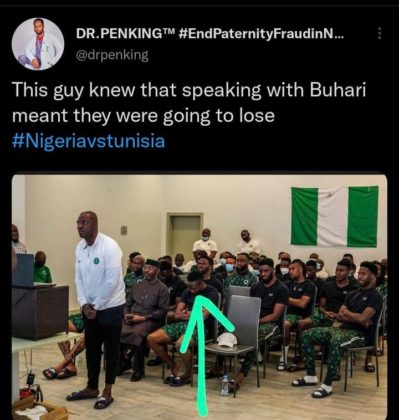
Task: Click the trademark symbol after DR.PENKING
Action: 168,31
